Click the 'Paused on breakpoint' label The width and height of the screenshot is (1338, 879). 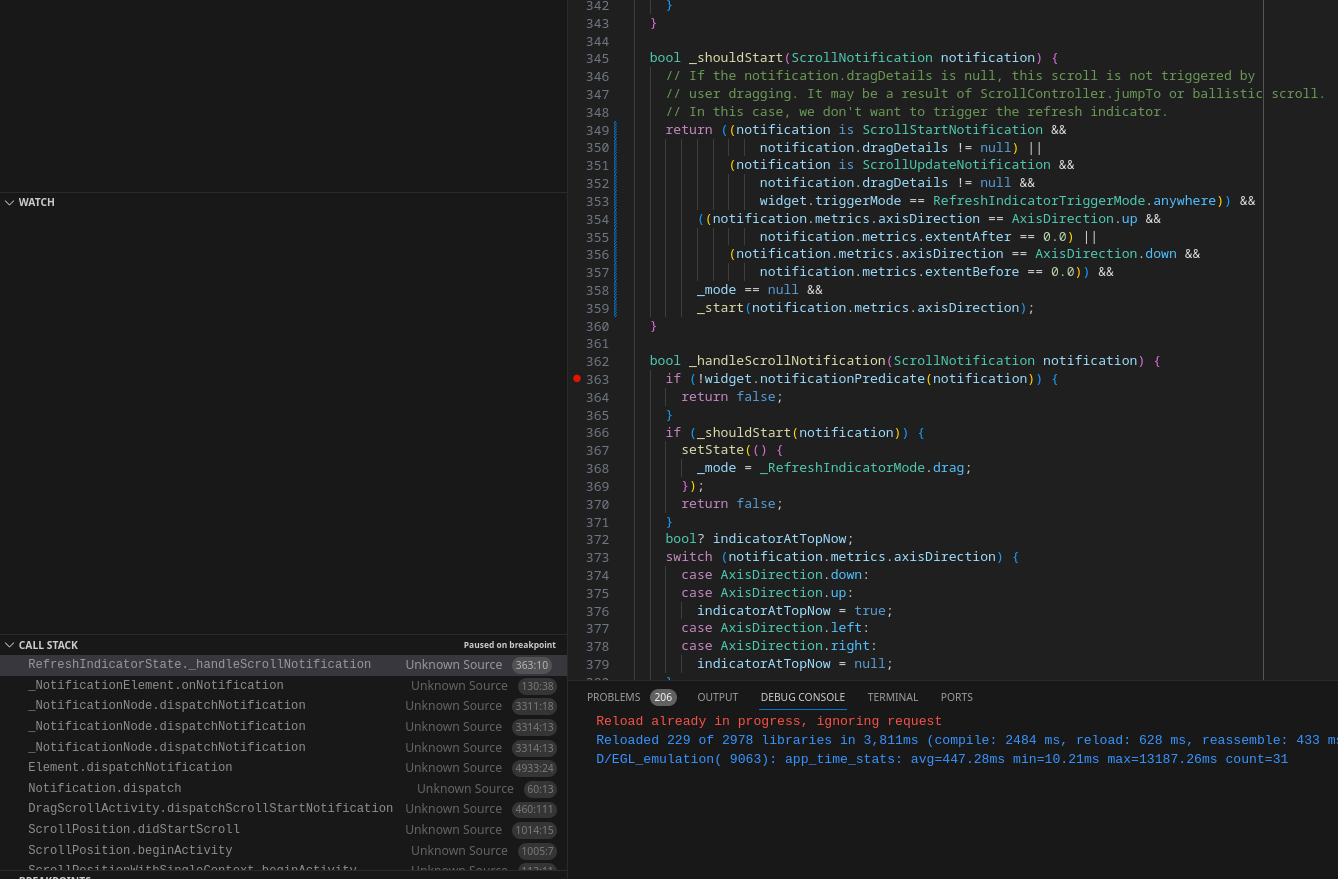click(510, 645)
